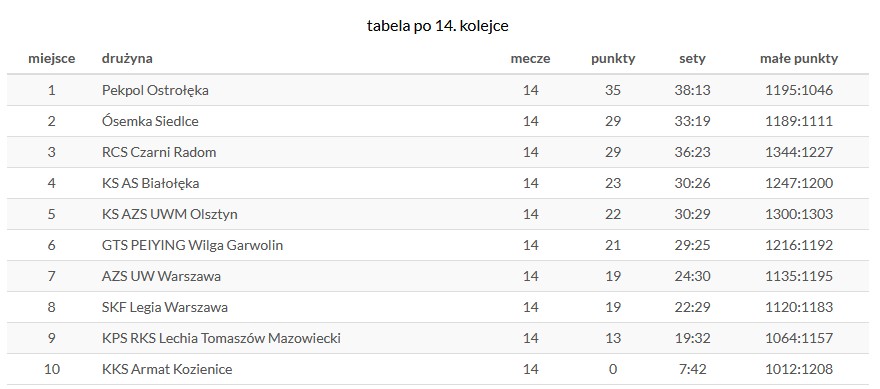Click the 'sety' column header
The height and width of the screenshot is (389, 880).
pos(692,58)
